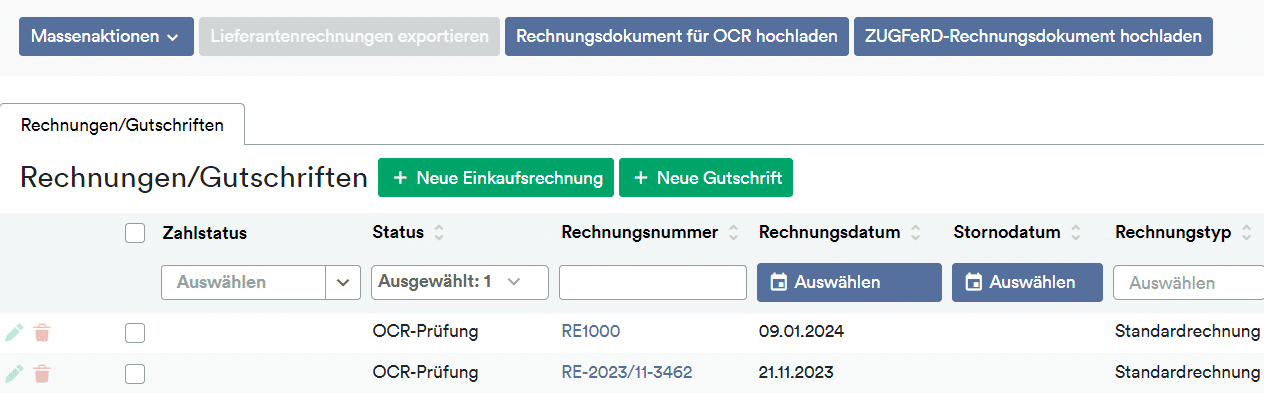Open the Stornodatum date picker
The image size is (1264, 393).
(1027, 282)
